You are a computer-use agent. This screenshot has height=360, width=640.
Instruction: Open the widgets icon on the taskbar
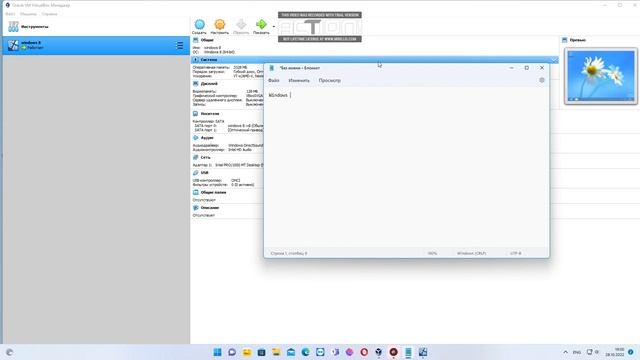coord(9,352)
